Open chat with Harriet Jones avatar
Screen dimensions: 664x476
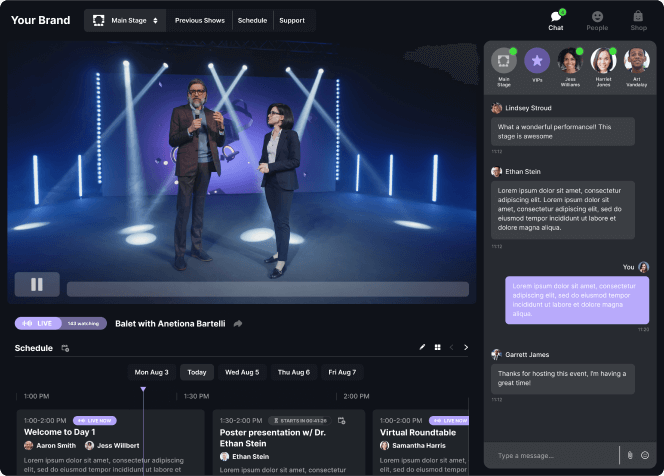coord(602,62)
